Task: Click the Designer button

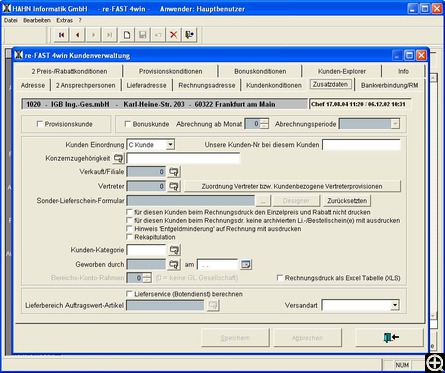Action: (x=296, y=201)
